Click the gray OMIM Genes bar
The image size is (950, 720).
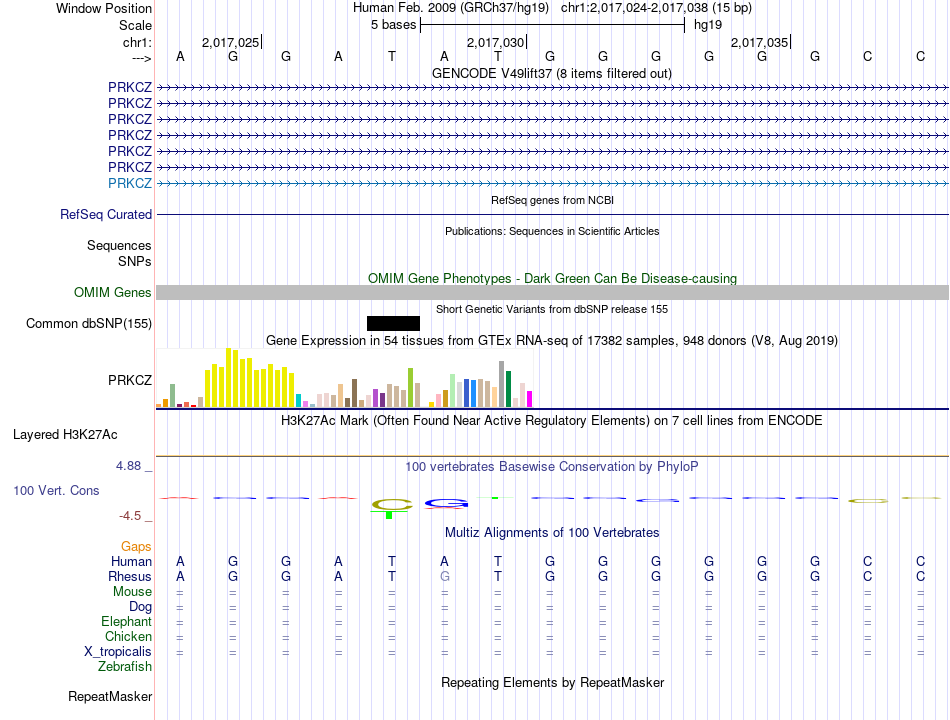click(x=552, y=293)
